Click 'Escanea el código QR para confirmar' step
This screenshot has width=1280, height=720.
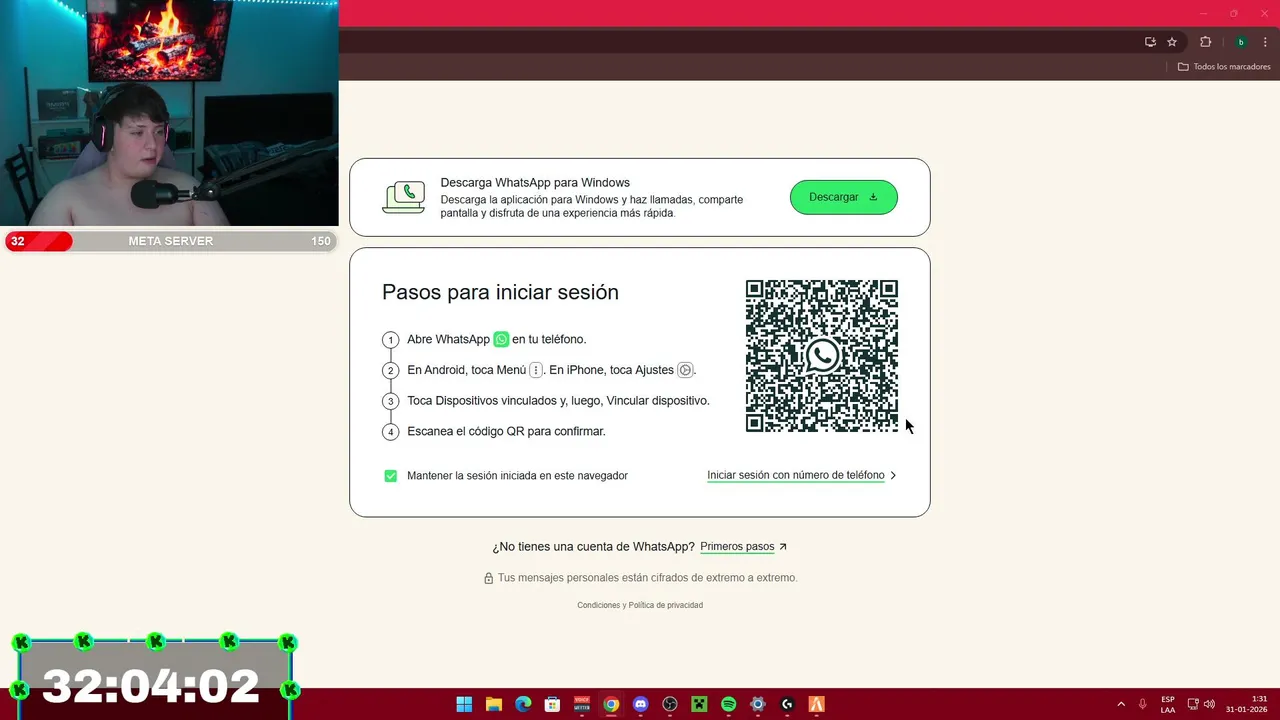[506, 431]
